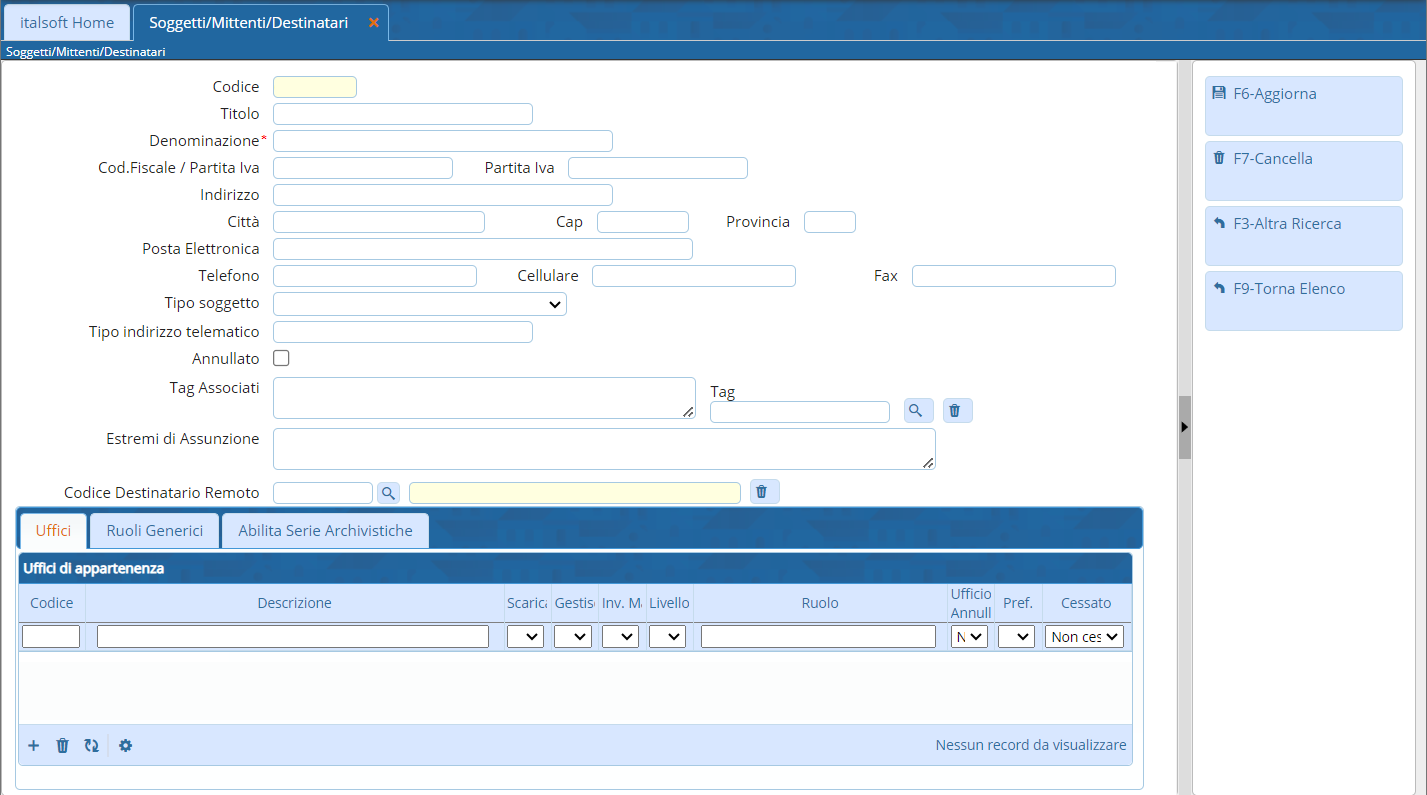This screenshot has height=795, width=1427.
Task: Collapse side panel with arrow handle
Action: [x=1184, y=427]
